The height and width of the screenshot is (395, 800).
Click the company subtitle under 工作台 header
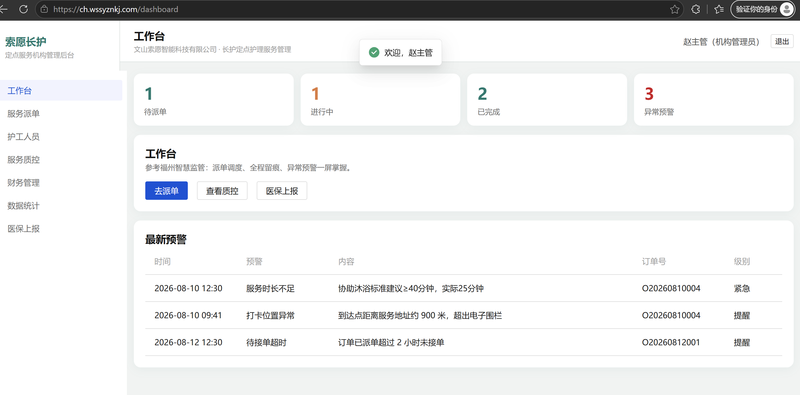coord(212,50)
